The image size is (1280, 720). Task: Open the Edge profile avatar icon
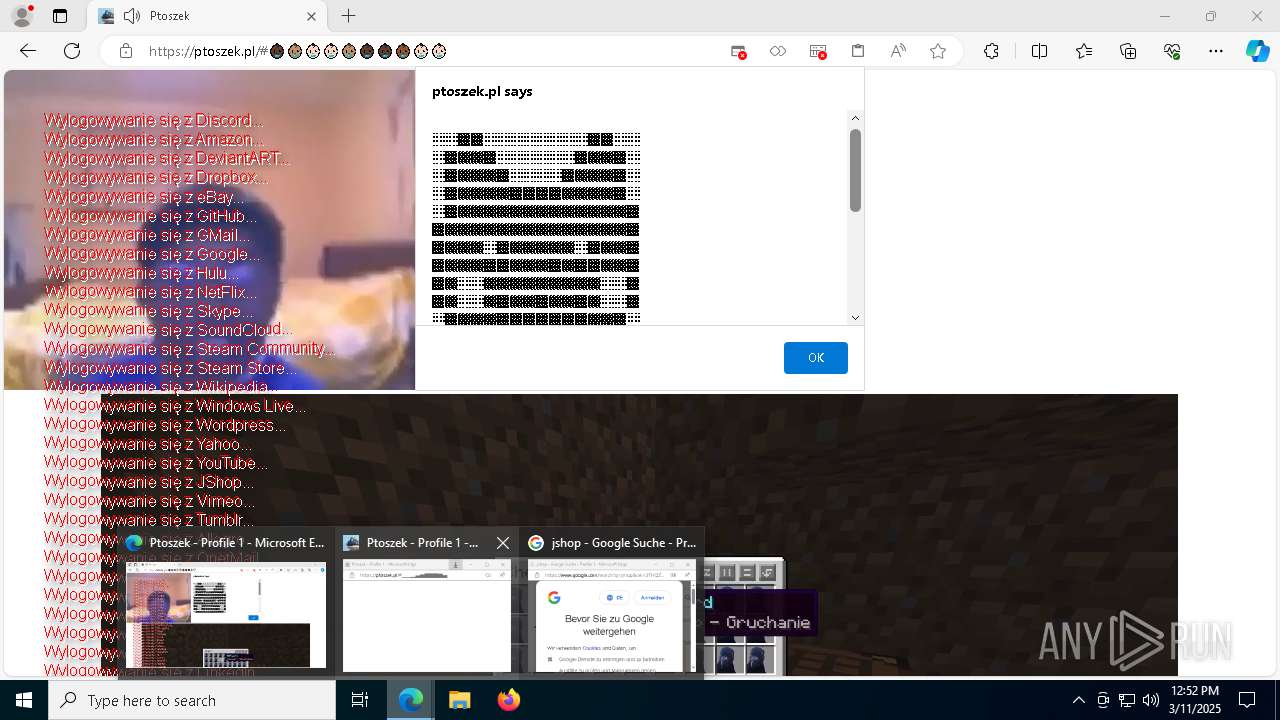pyautogui.click(x=21, y=16)
